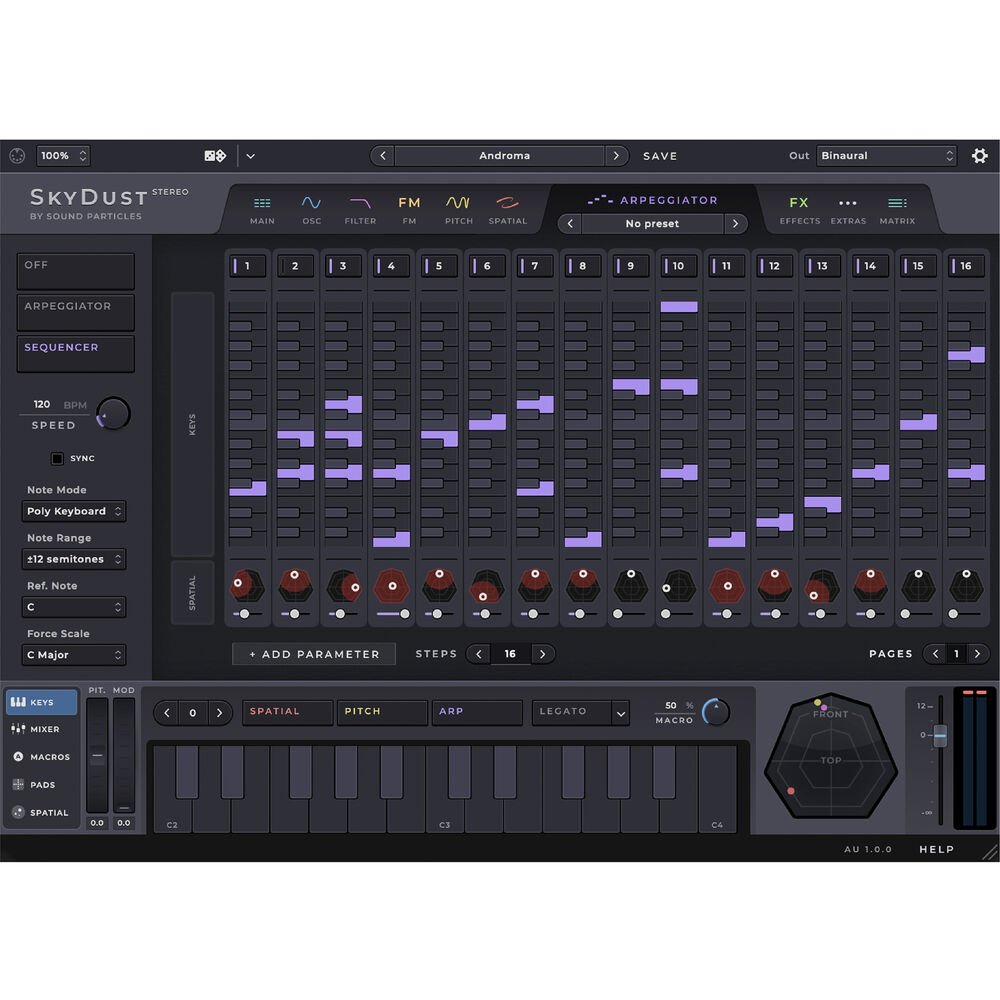Image resolution: width=1000 pixels, height=1000 pixels.
Task: Toggle the ARP button above keyboard
Action: pos(477,712)
